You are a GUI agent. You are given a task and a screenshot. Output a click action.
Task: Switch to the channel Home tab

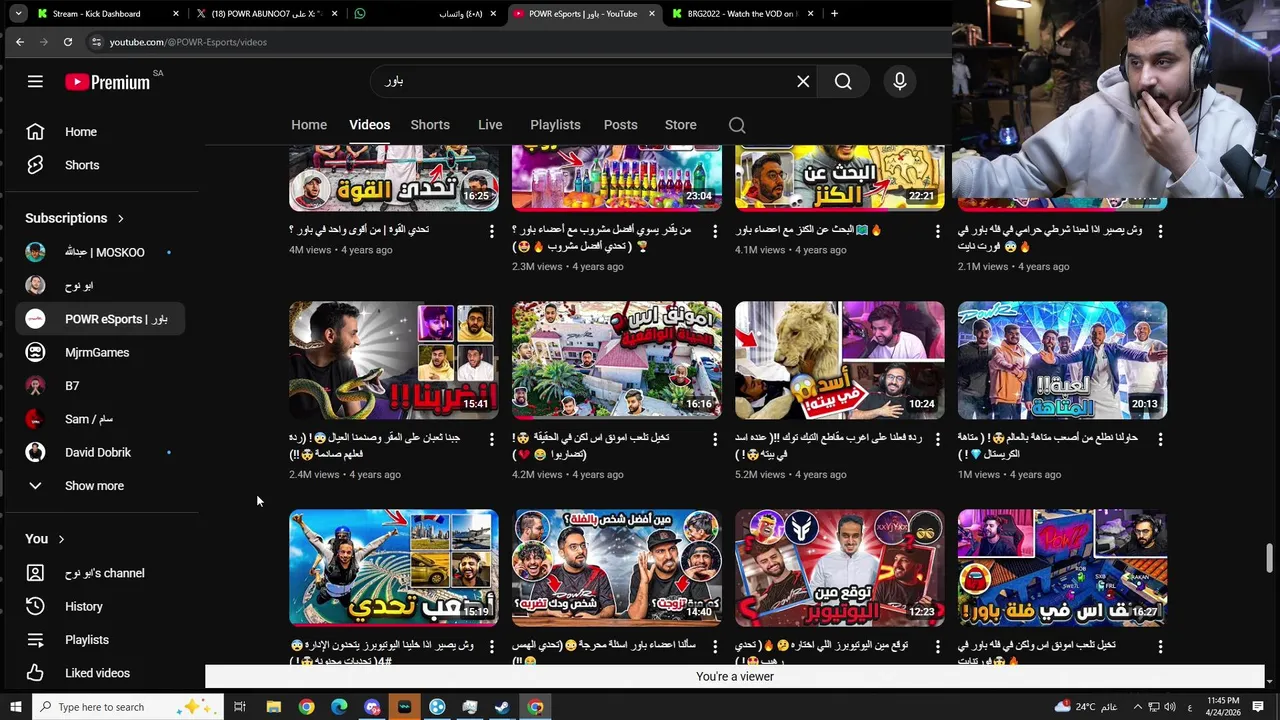pyautogui.click(x=309, y=125)
